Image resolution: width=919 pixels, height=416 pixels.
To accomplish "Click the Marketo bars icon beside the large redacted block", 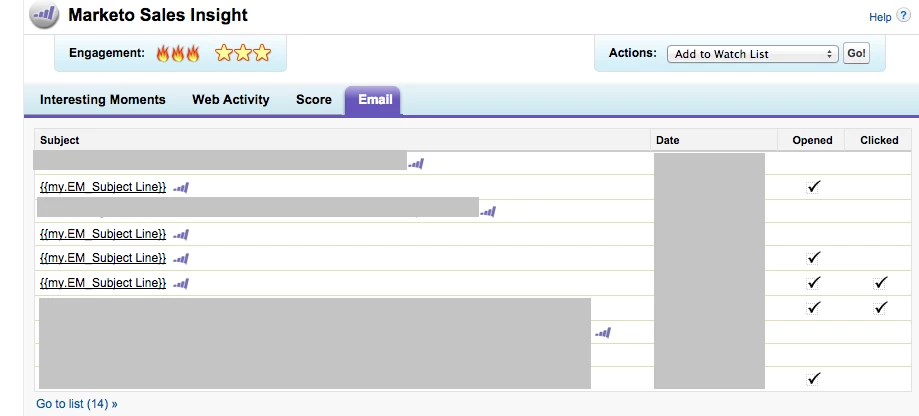I will 603,333.
